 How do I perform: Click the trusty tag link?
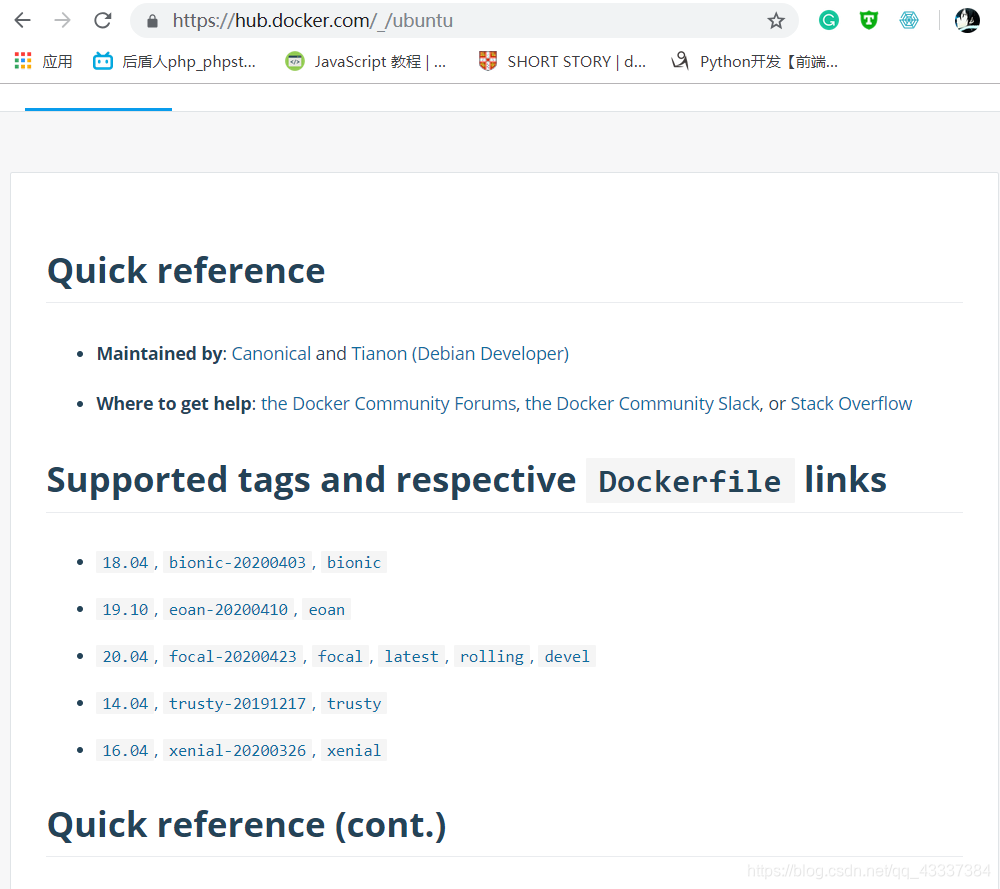[354, 703]
